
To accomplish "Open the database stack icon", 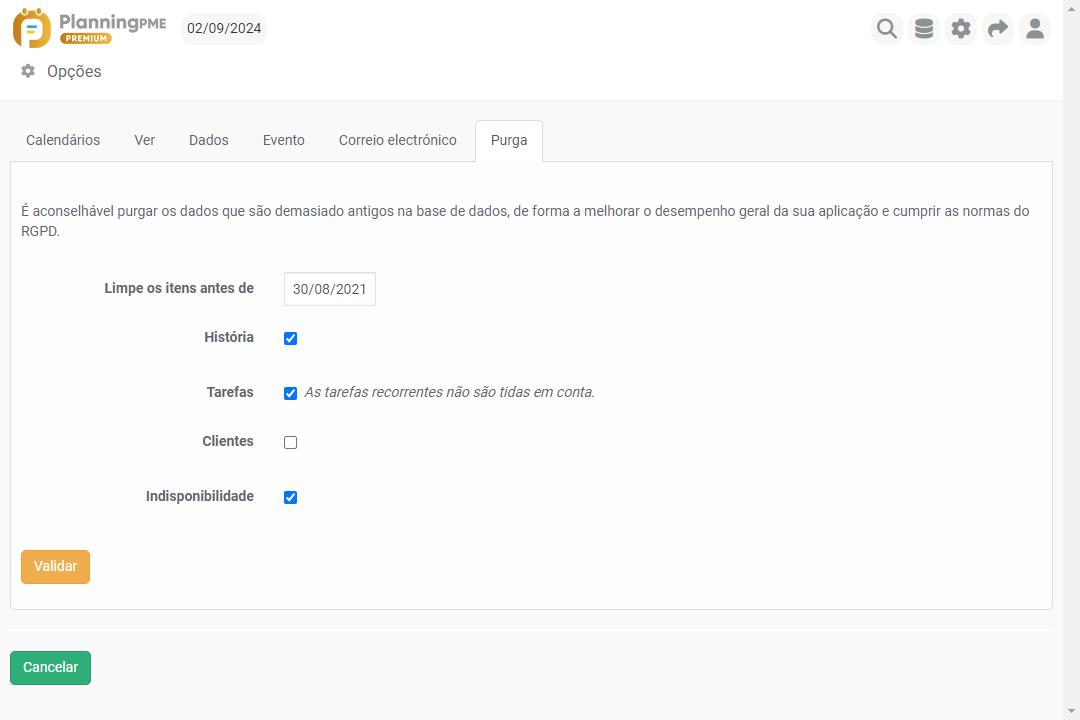I will [x=924, y=29].
